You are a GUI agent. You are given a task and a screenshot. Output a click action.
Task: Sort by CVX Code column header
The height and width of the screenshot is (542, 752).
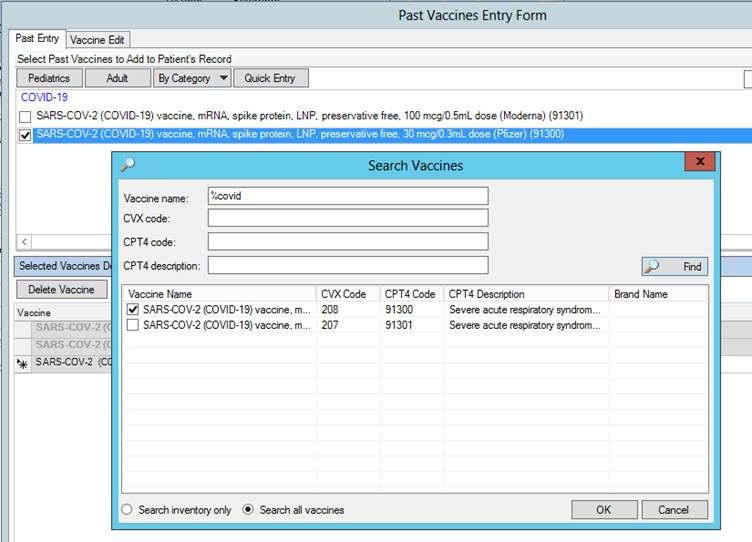[348, 294]
